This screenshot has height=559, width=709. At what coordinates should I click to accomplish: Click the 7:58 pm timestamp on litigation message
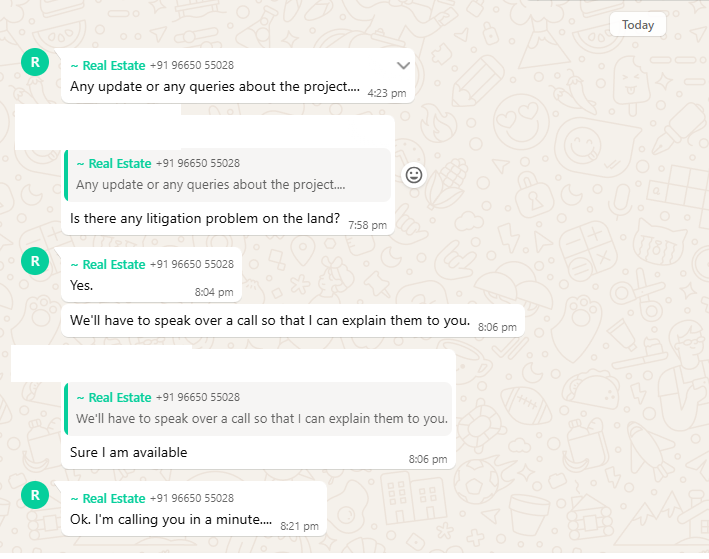point(367,225)
